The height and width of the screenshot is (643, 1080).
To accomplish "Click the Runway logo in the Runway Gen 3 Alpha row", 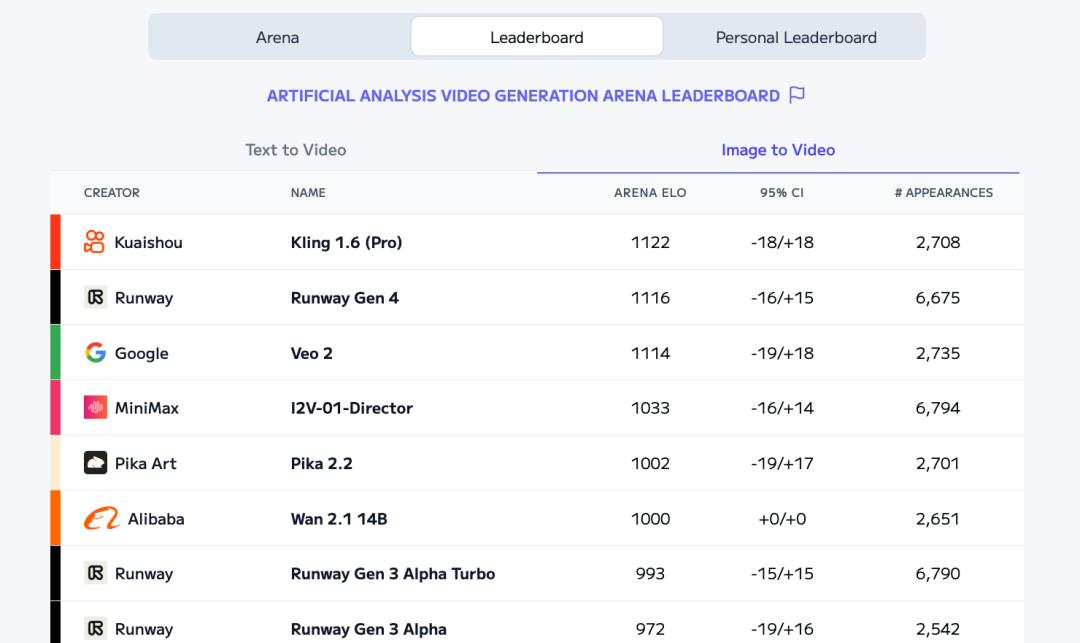I will pyautogui.click(x=95, y=629).
